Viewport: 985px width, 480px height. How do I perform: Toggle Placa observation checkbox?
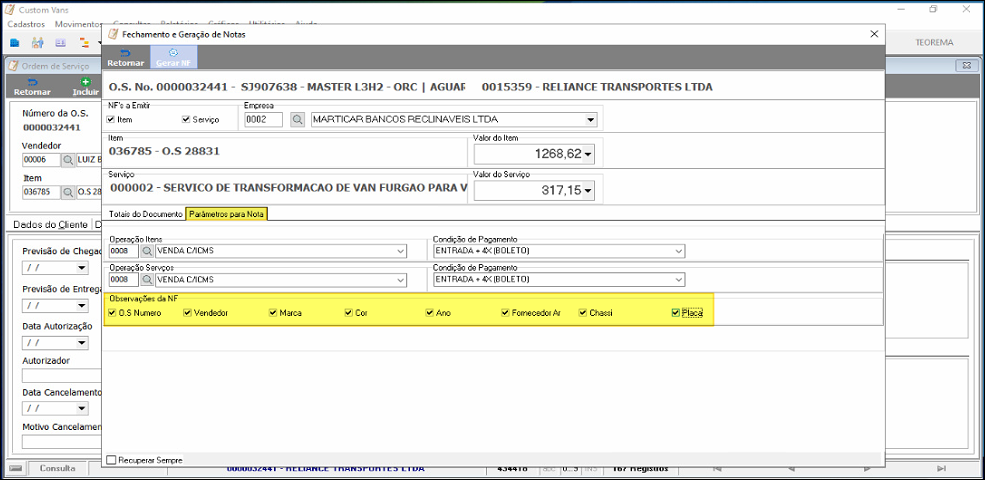coord(675,312)
